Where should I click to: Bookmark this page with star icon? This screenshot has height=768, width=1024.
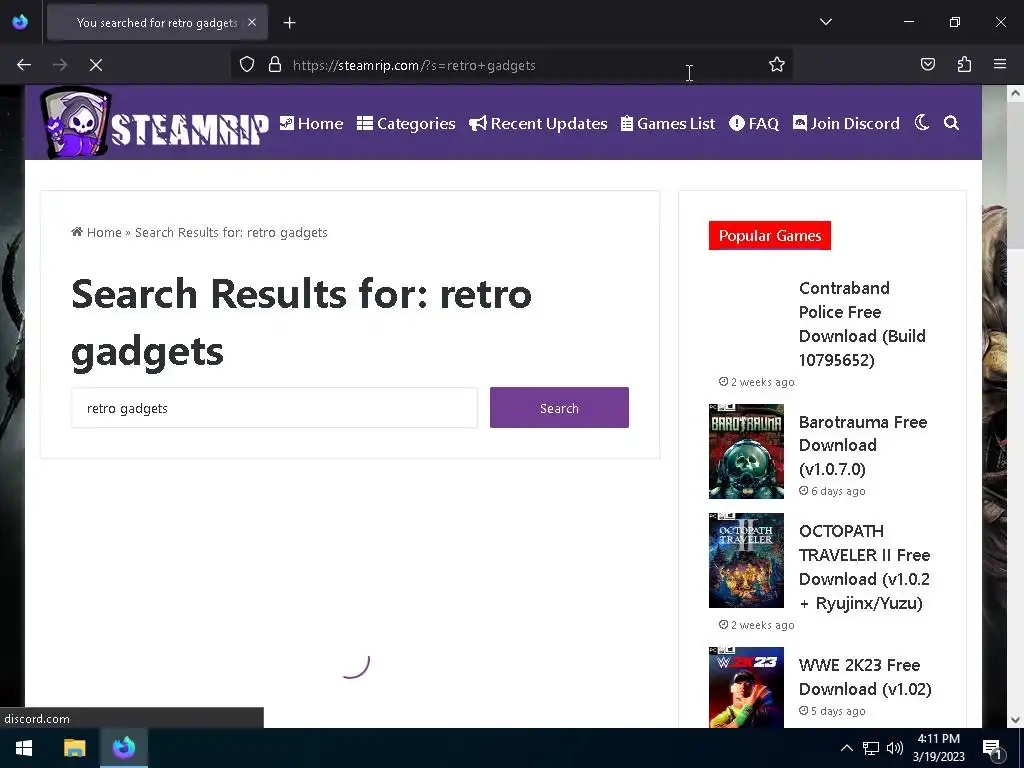[x=776, y=65]
